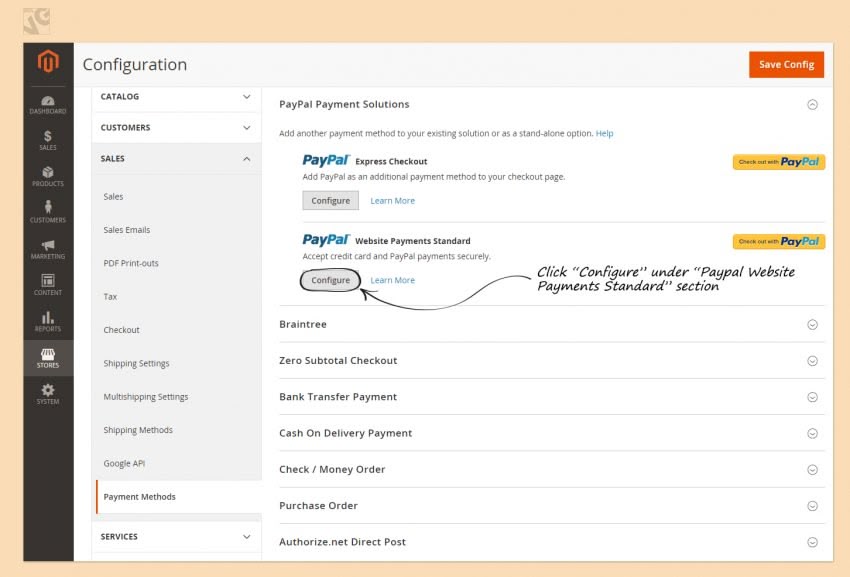
Task: Click 'Accept credit card and PayPal payments securely.' text
Action: click(x=396, y=257)
